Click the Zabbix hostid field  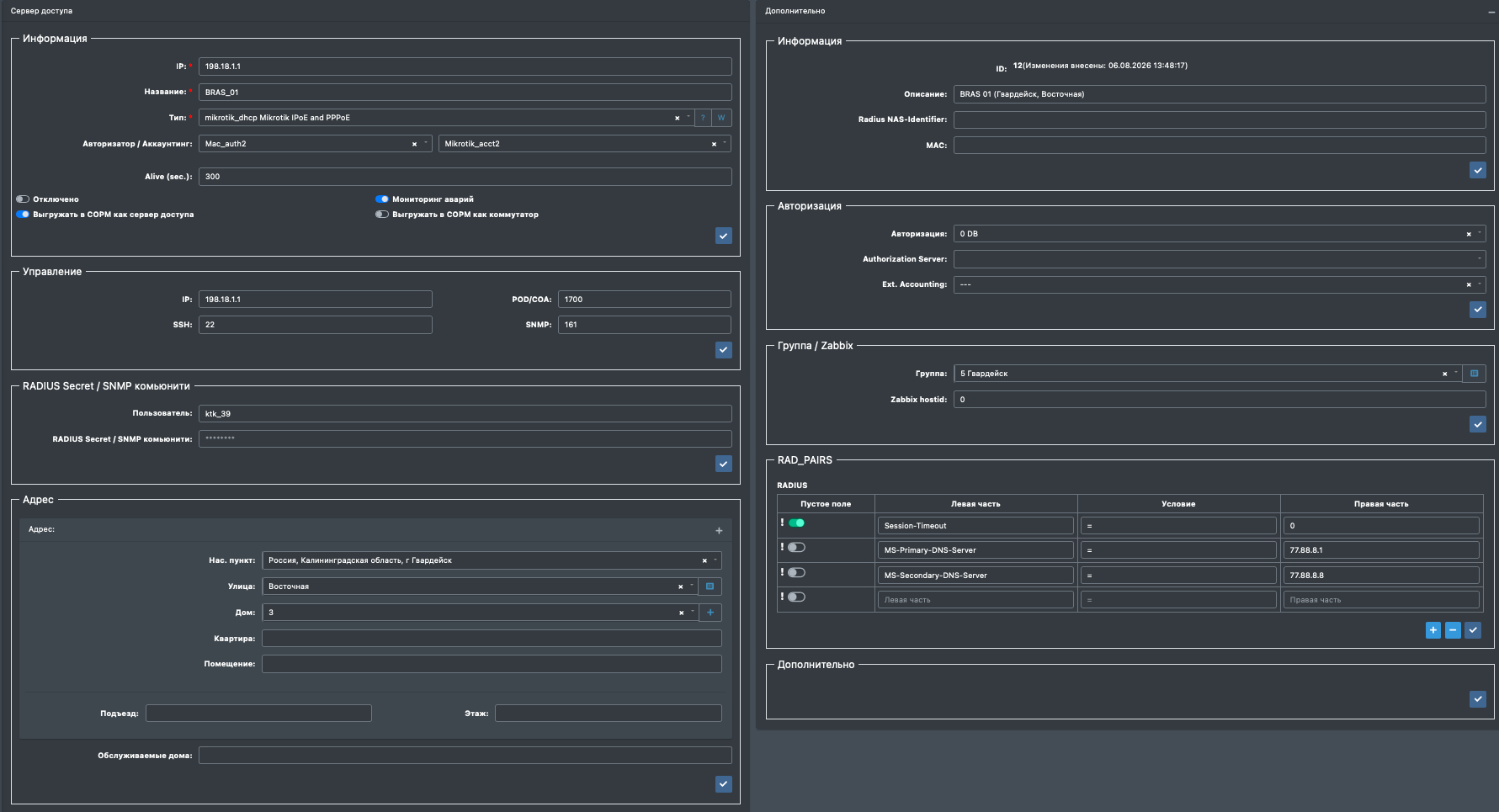pos(1220,400)
